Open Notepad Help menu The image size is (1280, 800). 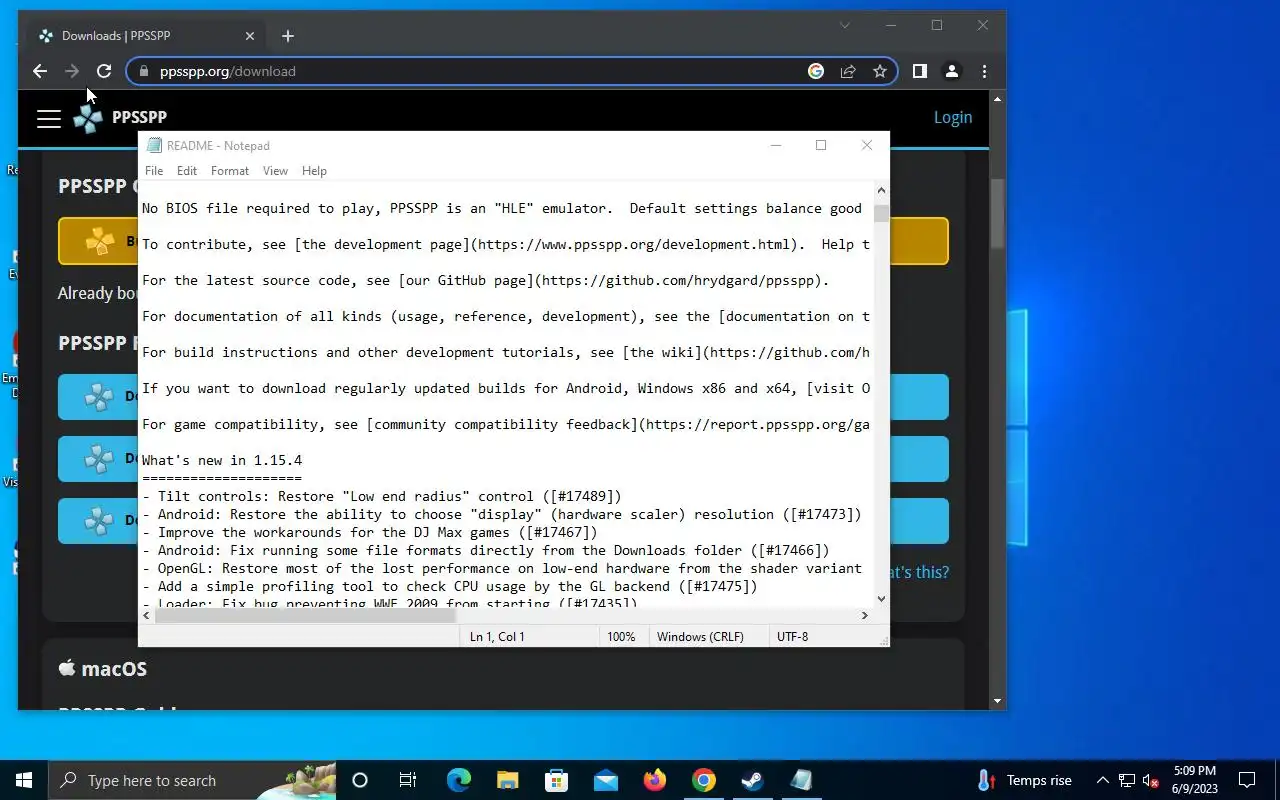click(314, 171)
